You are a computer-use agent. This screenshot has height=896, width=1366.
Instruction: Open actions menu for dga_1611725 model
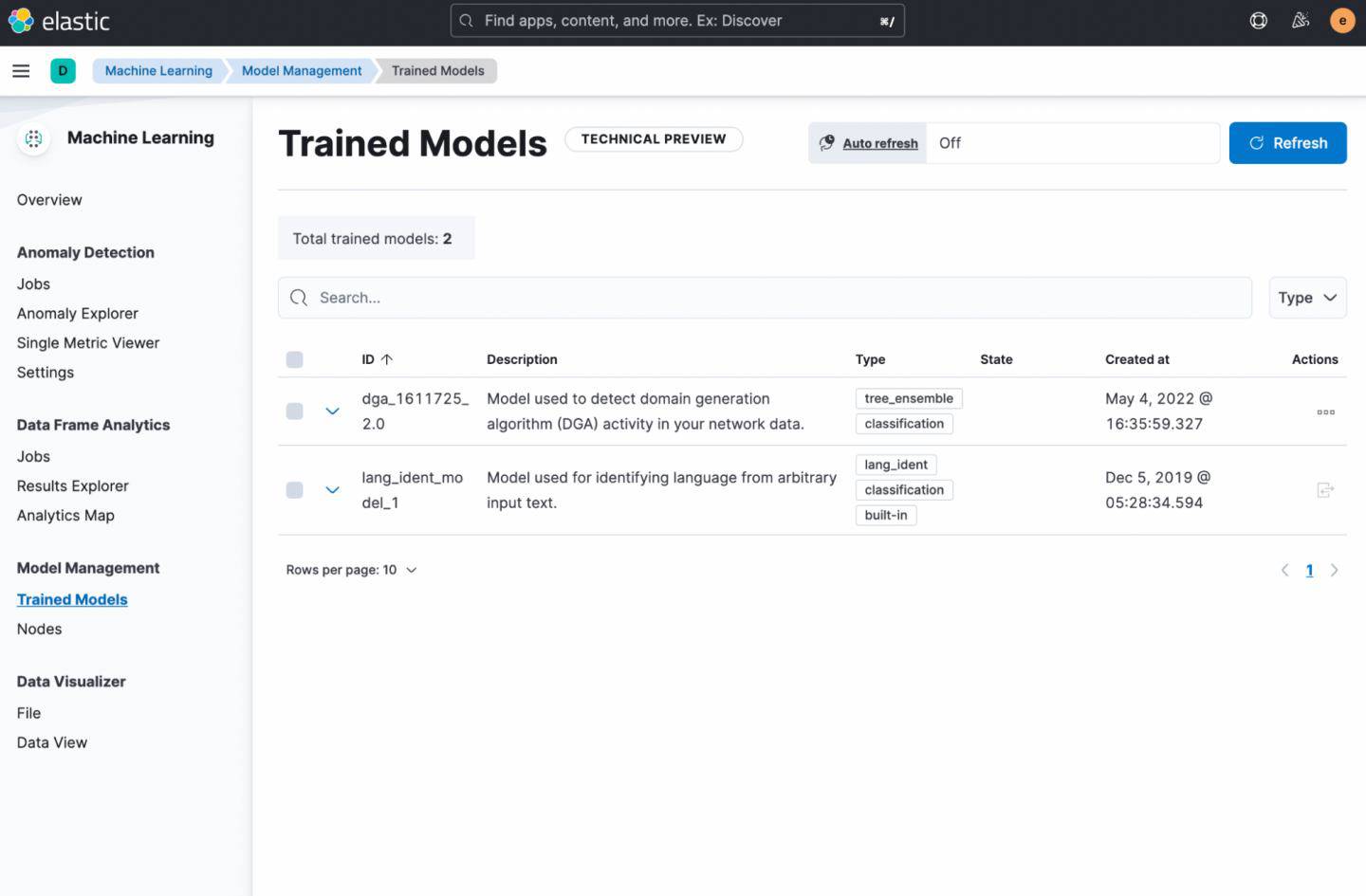pos(1325,411)
